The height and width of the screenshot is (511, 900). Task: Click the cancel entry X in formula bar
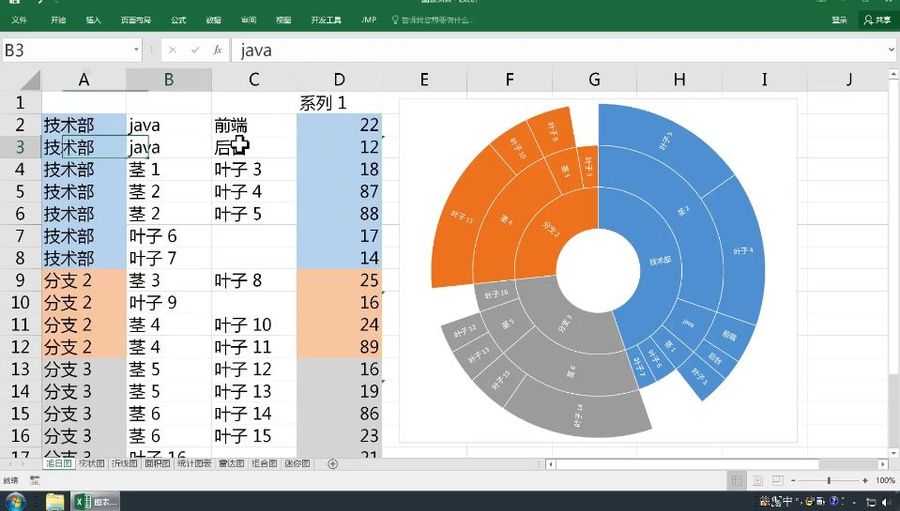(x=172, y=51)
